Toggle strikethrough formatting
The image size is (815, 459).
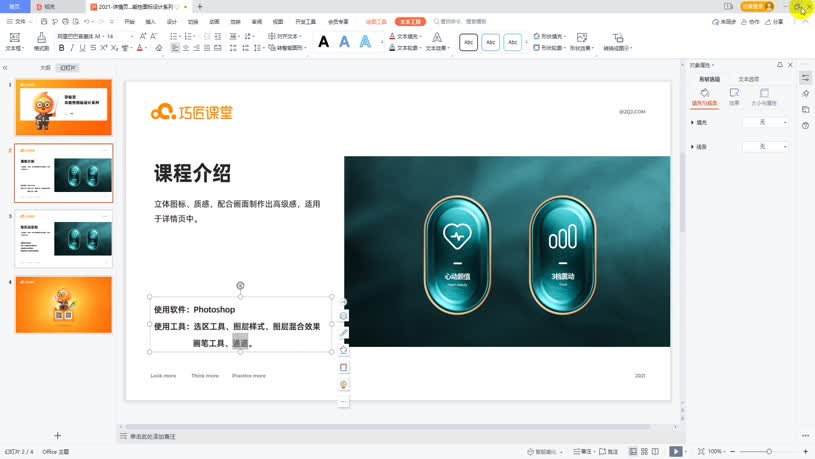point(93,48)
